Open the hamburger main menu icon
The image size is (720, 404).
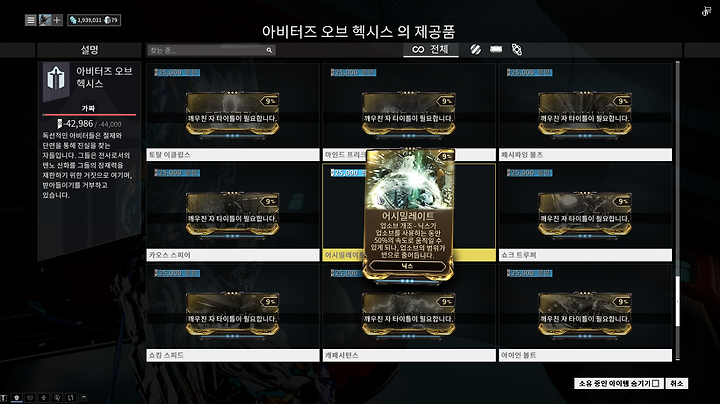tap(30, 20)
